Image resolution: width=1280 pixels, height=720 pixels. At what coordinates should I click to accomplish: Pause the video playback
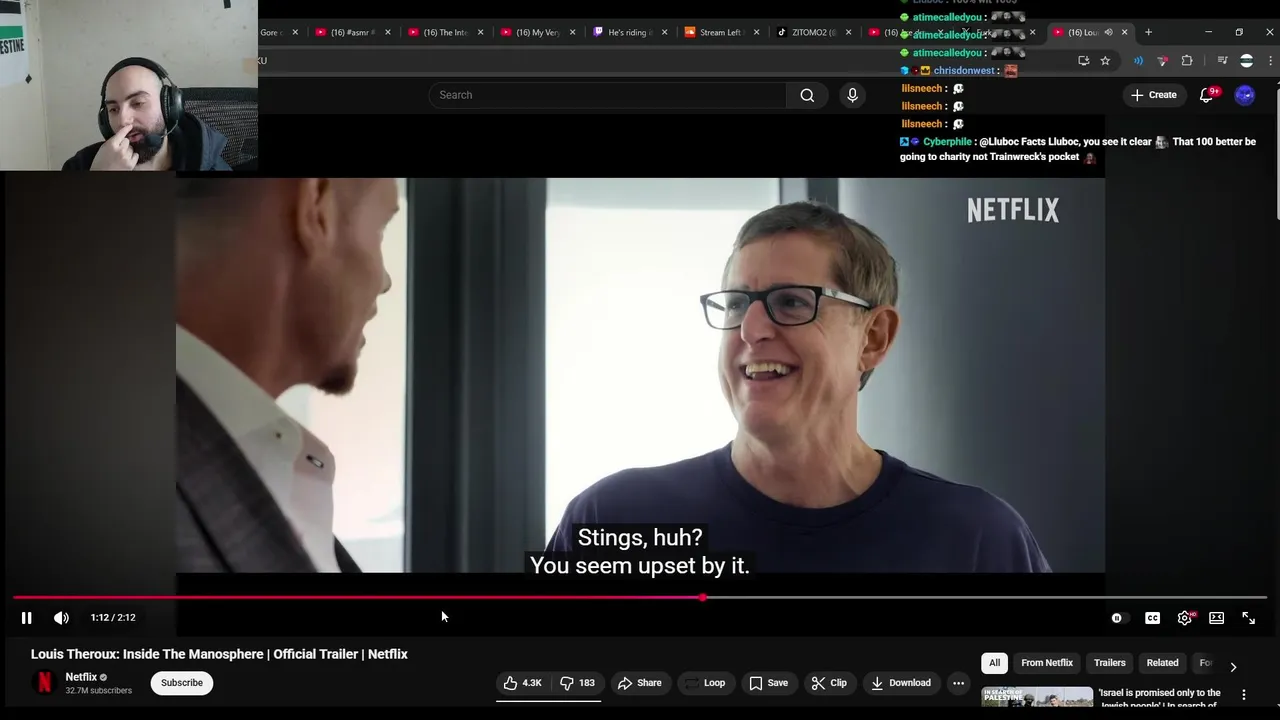(x=27, y=618)
